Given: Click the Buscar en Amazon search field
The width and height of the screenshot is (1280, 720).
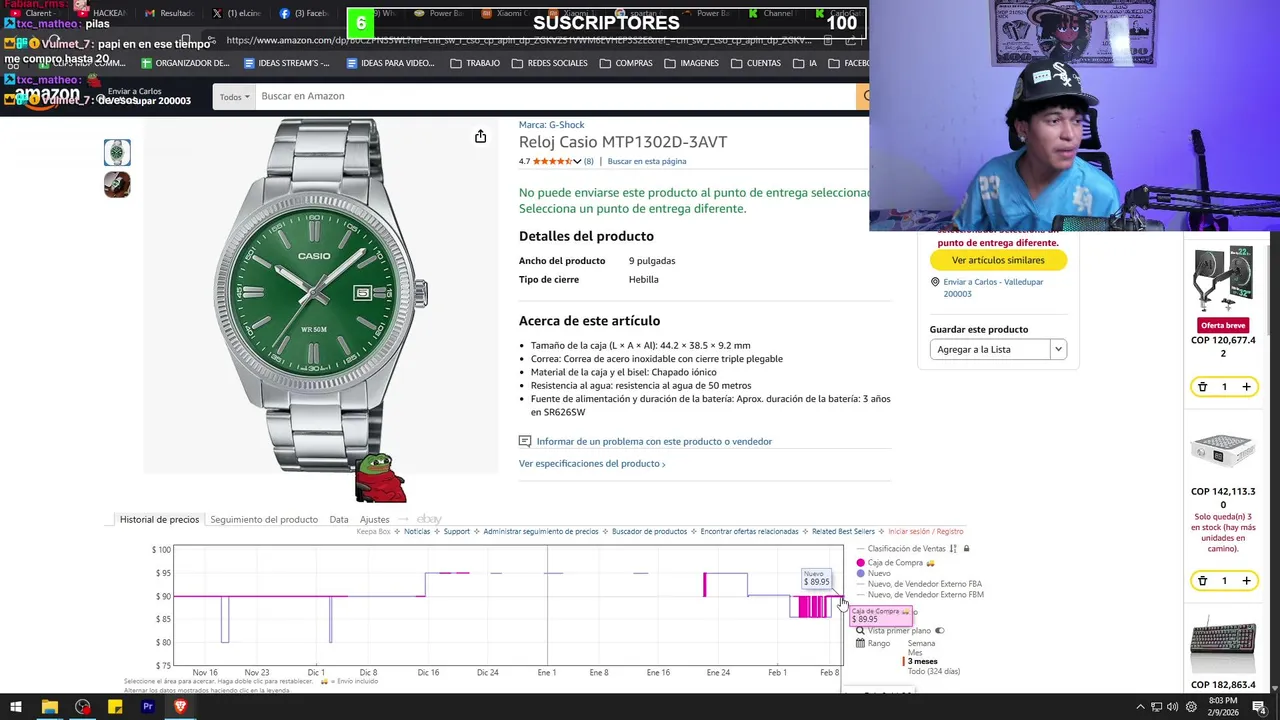Looking at the screenshot, I should (556, 96).
